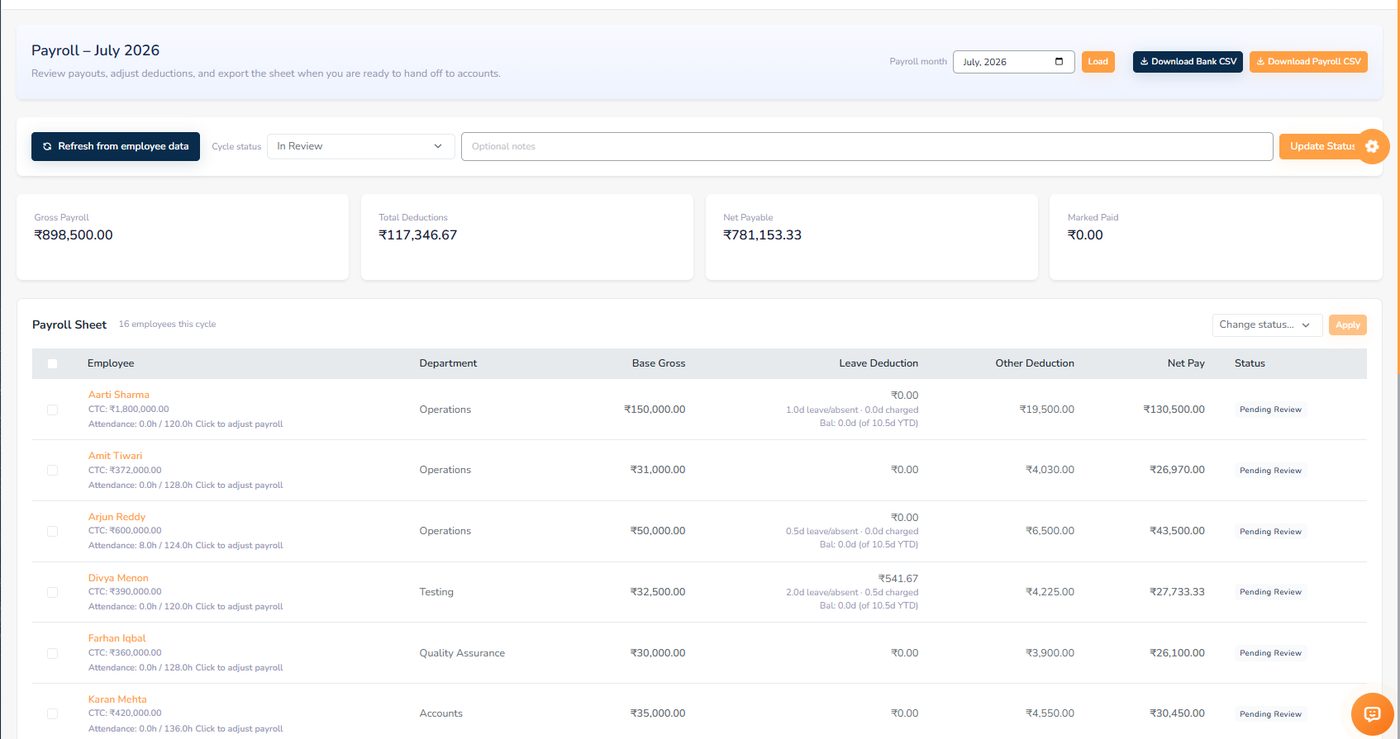This screenshot has width=1400, height=739.
Task: Open Farhan Iqbal employee link
Action: point(117,638)
